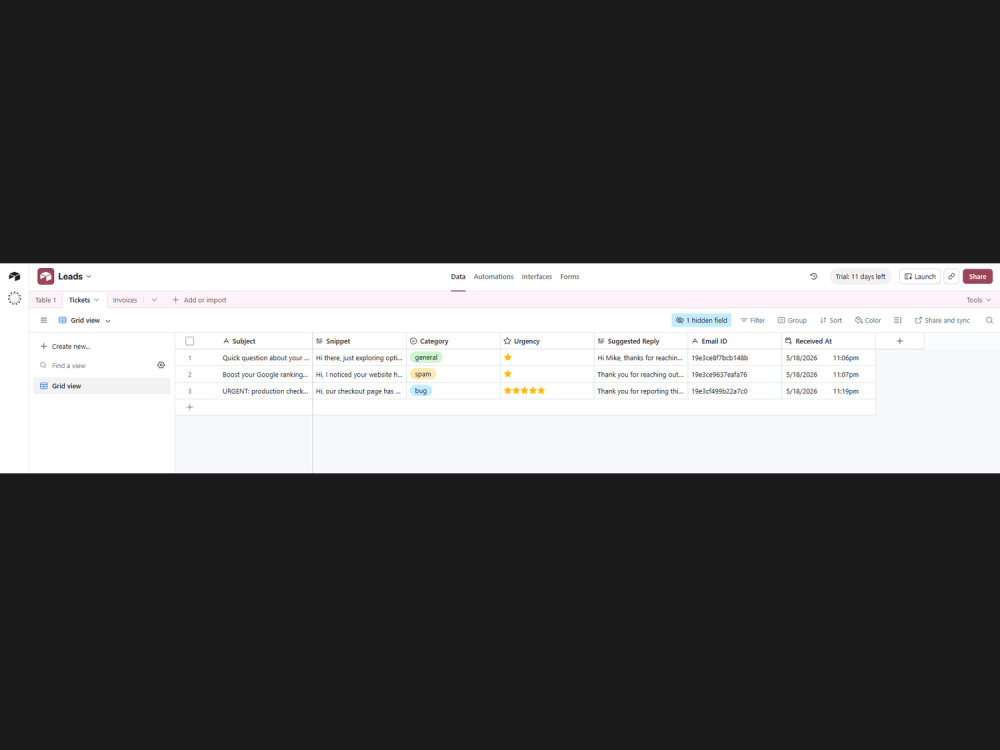Viewport: 1000px width, 750px height.
Task: Click the Urgency star column header
Action: (547, 341)
